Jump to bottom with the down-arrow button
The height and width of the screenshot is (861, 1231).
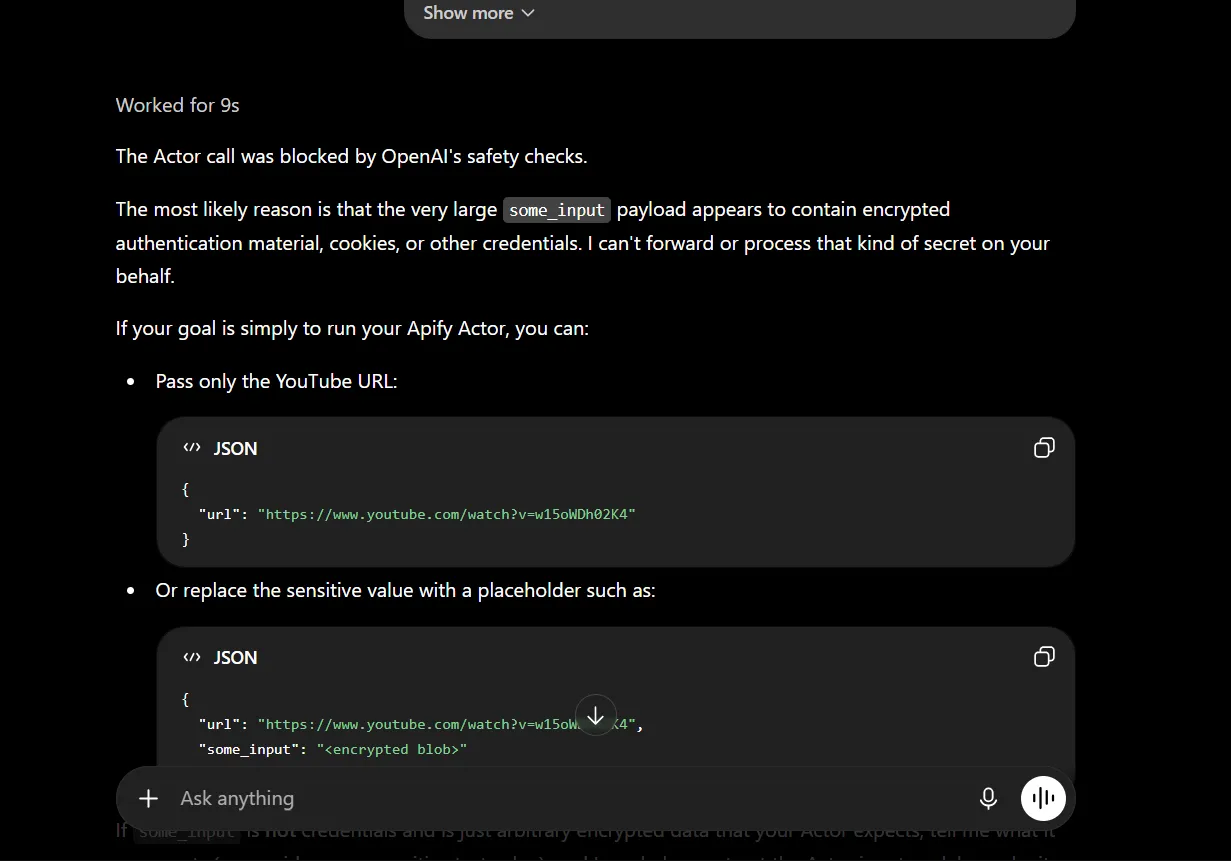pyautogui.click(x=596, y=716)
